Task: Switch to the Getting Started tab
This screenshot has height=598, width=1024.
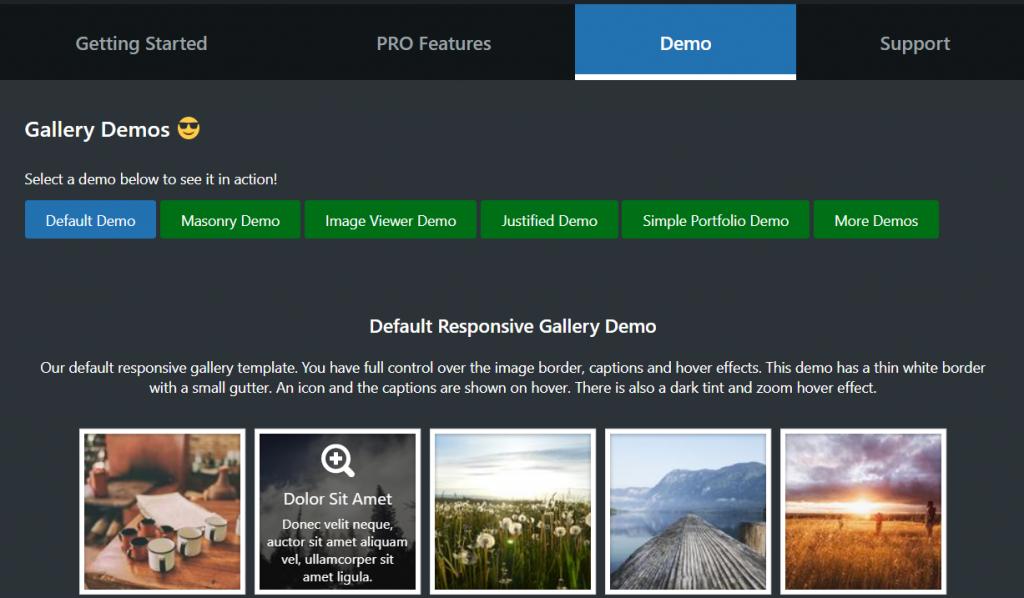Action: point(140,43)
